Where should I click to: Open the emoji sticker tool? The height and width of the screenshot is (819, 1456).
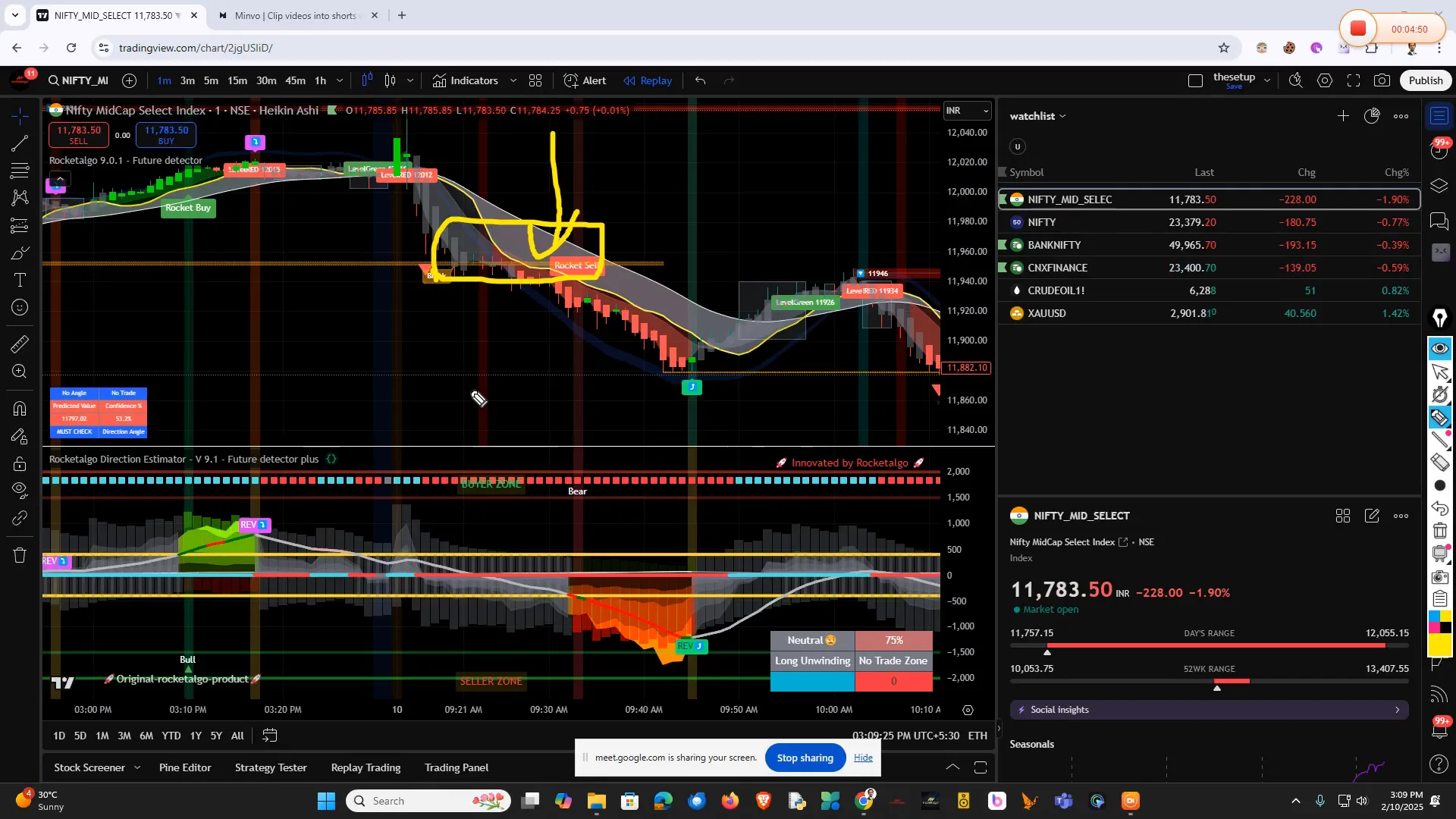click(x=19, y=307)
